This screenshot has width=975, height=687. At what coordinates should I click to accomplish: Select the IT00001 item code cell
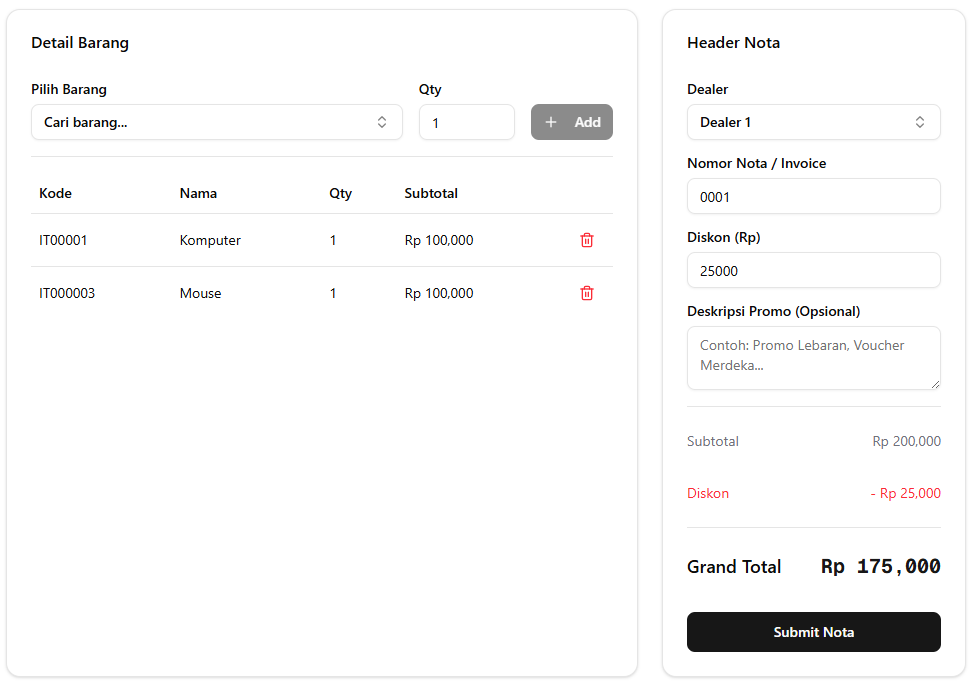point(63,240)
